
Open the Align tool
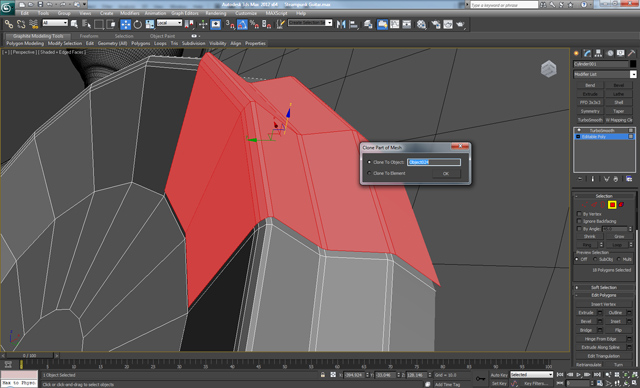[x=353, y=24]
